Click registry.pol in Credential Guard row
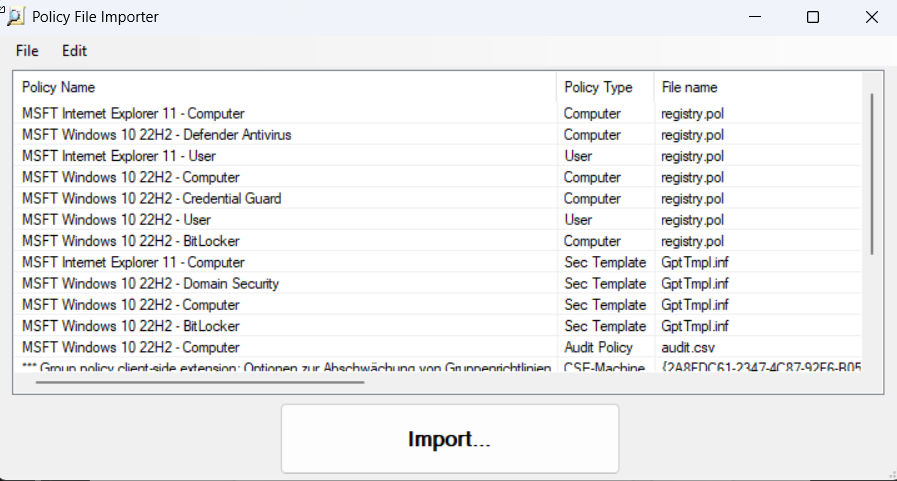 click(692, 198)
